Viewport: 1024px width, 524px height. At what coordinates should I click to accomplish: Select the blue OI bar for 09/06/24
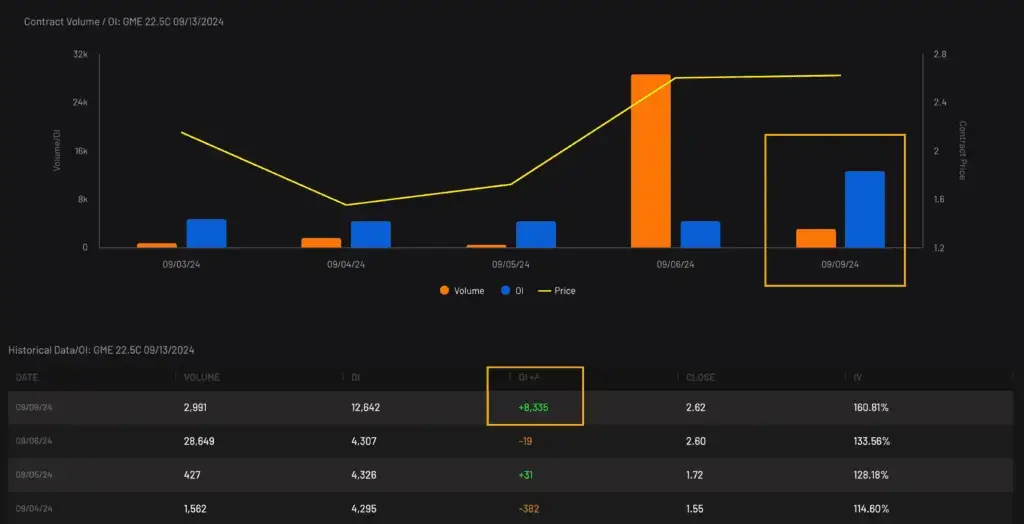tap(700, 235)
